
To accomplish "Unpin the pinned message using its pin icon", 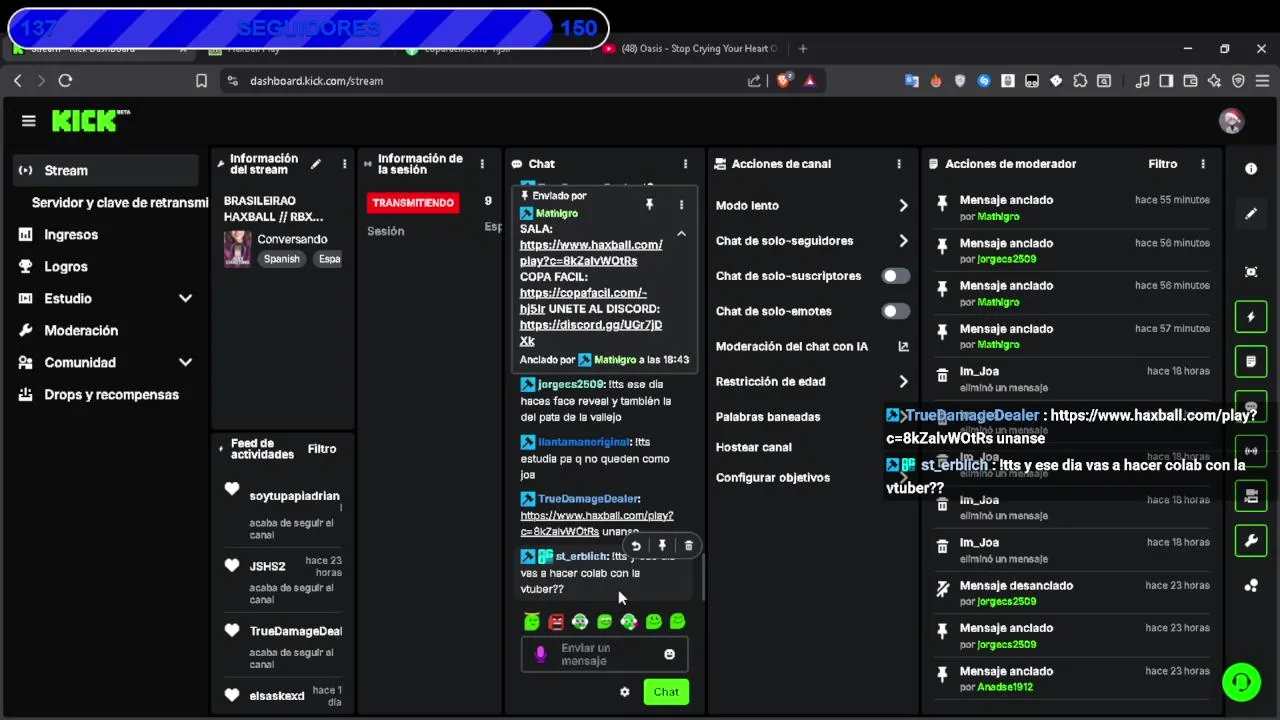I will (x=649, y=204).
